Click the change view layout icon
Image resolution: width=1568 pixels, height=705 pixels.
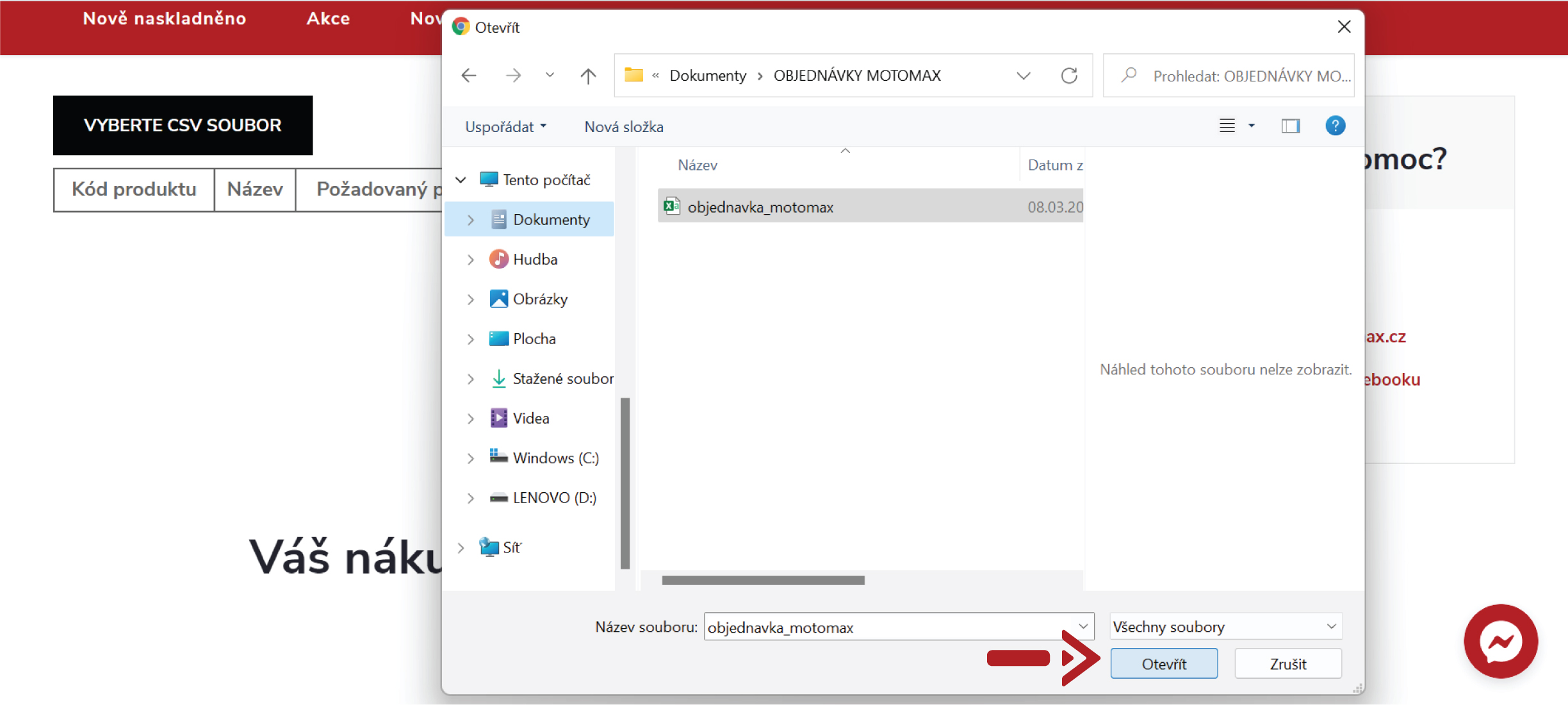[x=1227, y=126]
